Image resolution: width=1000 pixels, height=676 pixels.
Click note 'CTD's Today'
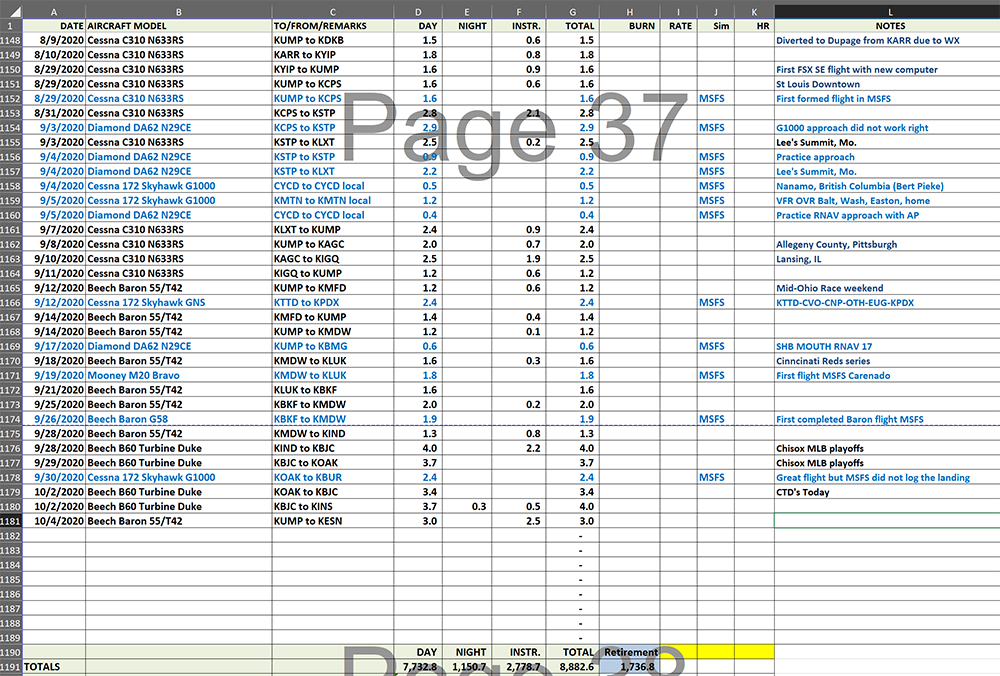[x=802, y=492]
